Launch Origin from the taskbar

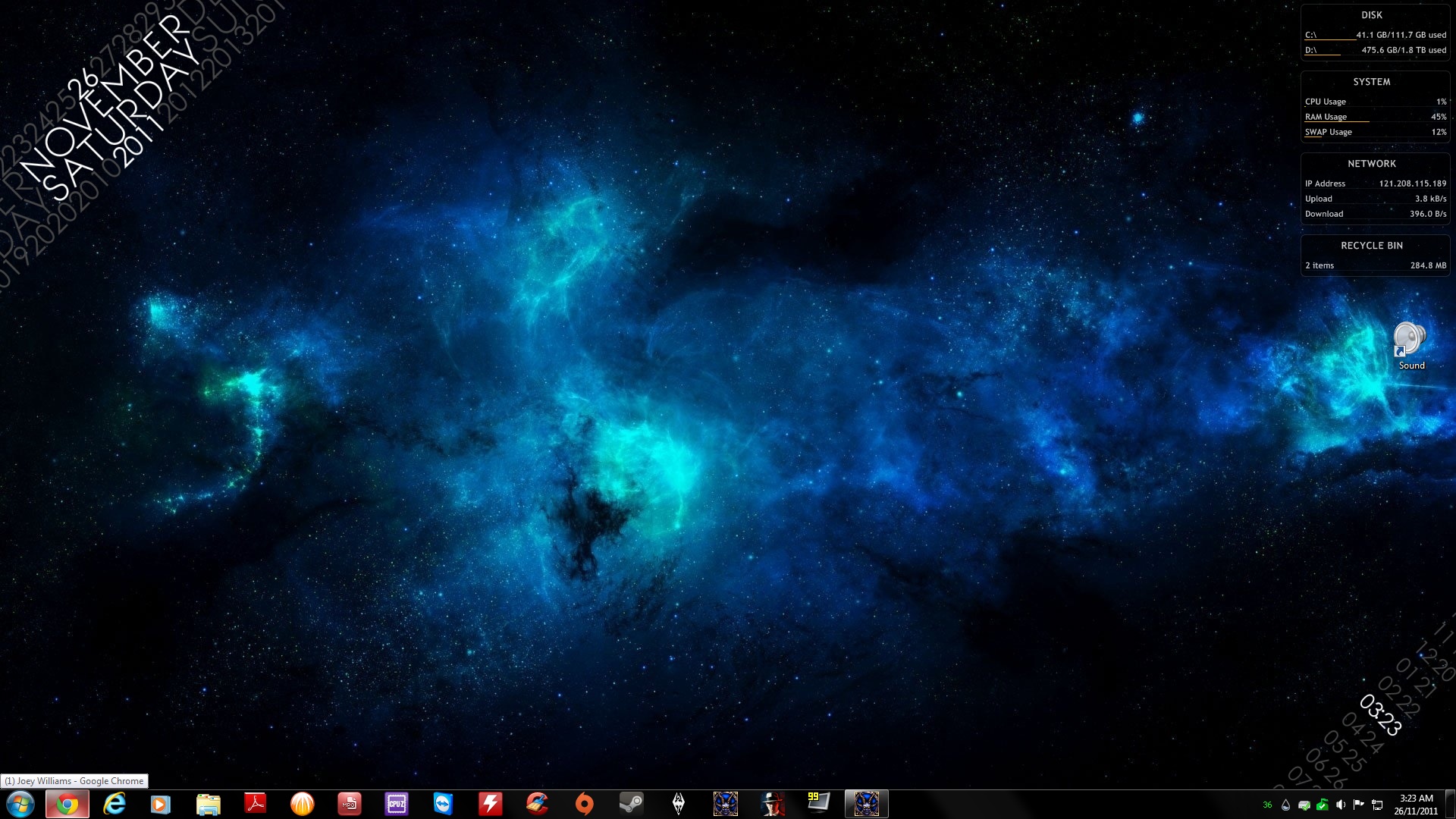click(584, 804)
